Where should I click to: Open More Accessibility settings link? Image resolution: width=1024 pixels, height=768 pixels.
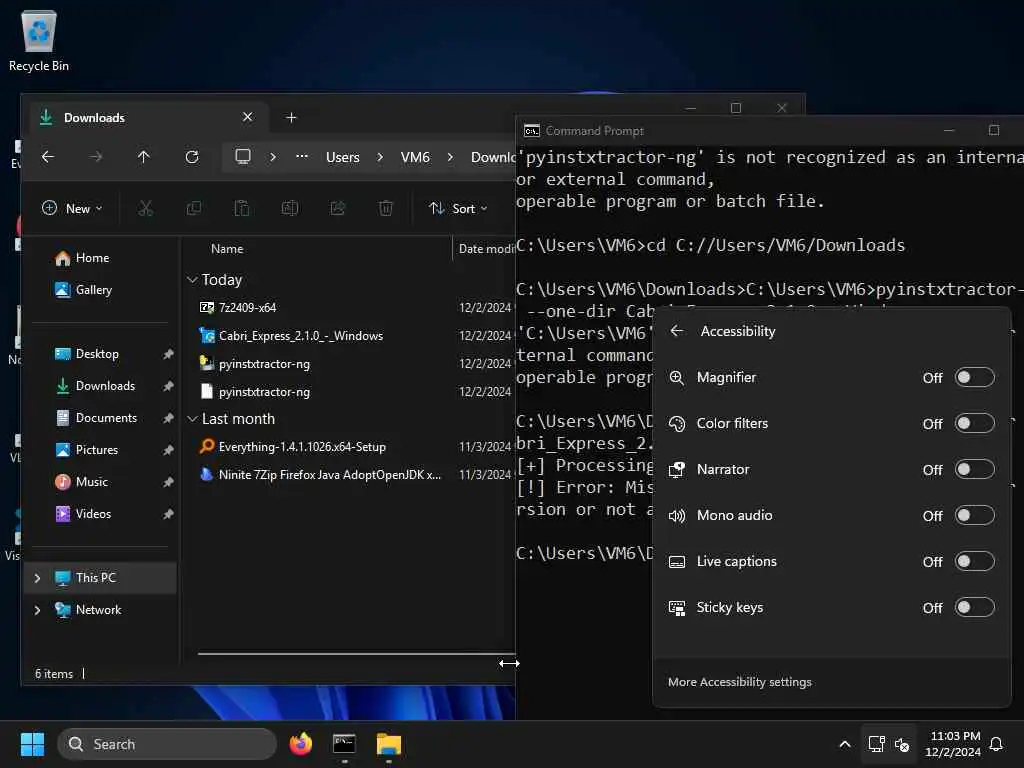[x=739, y=682]
